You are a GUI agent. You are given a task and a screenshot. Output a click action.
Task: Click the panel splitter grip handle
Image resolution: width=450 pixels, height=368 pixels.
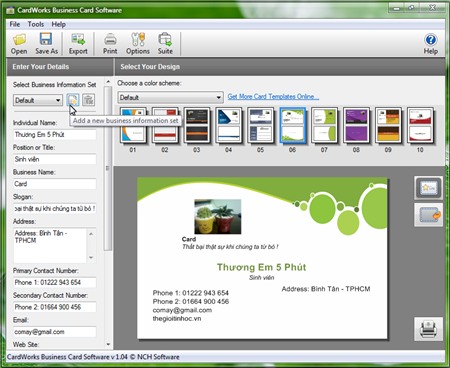click(x=108, y=168)
